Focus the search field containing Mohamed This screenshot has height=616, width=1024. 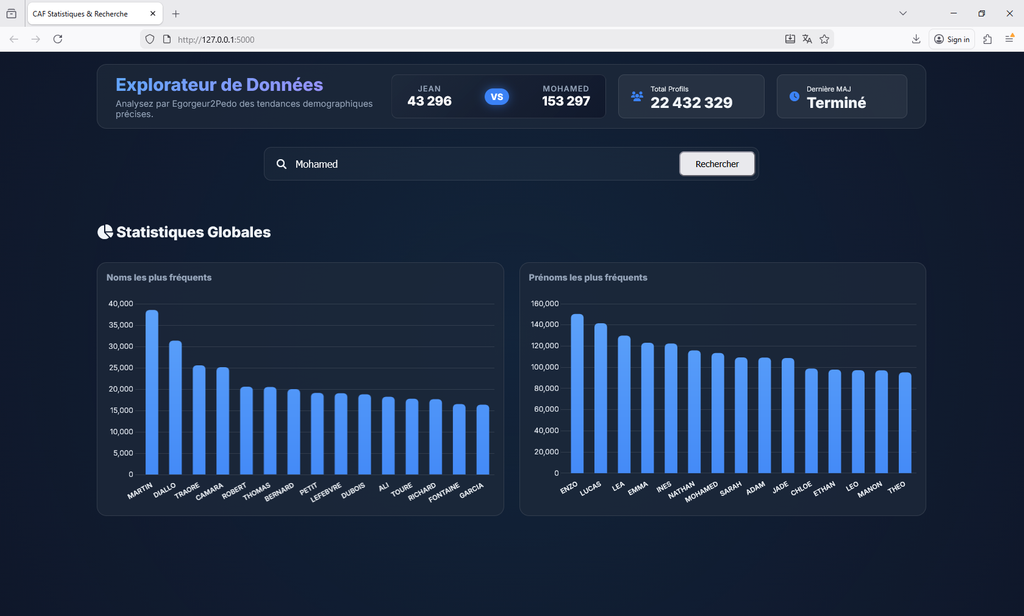480,164
